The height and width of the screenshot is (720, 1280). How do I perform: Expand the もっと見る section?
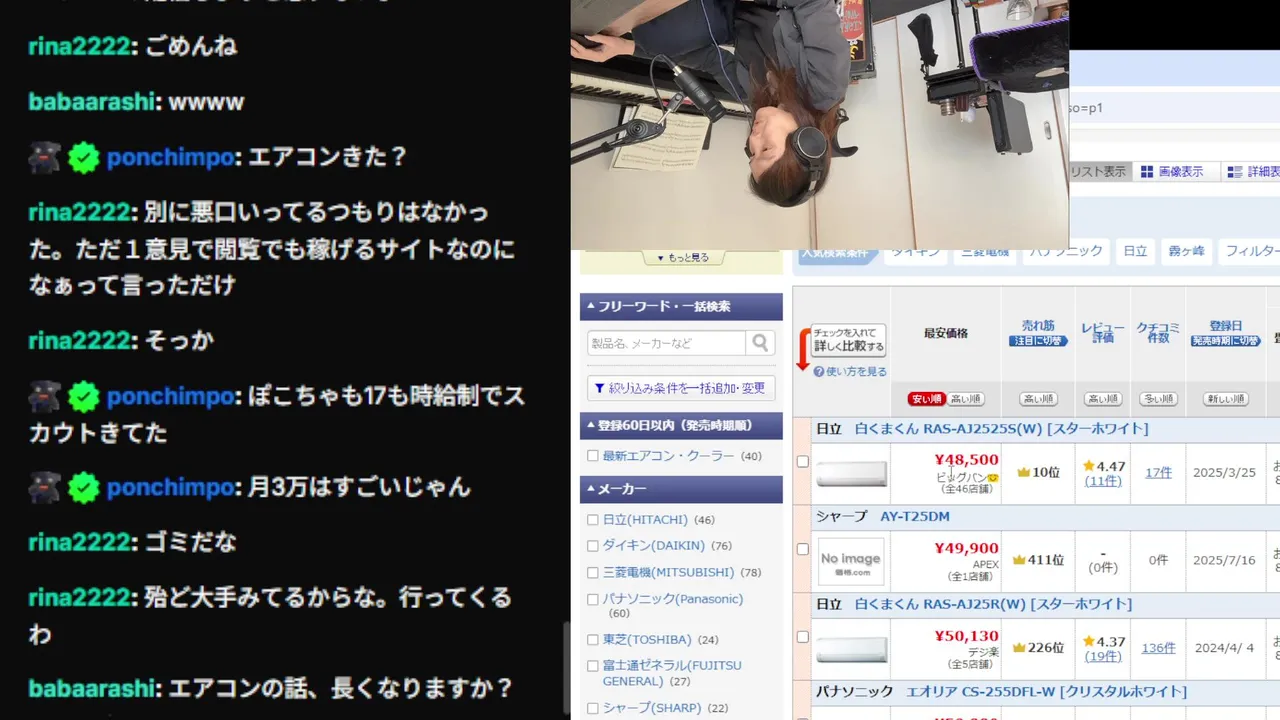(682, 258)
